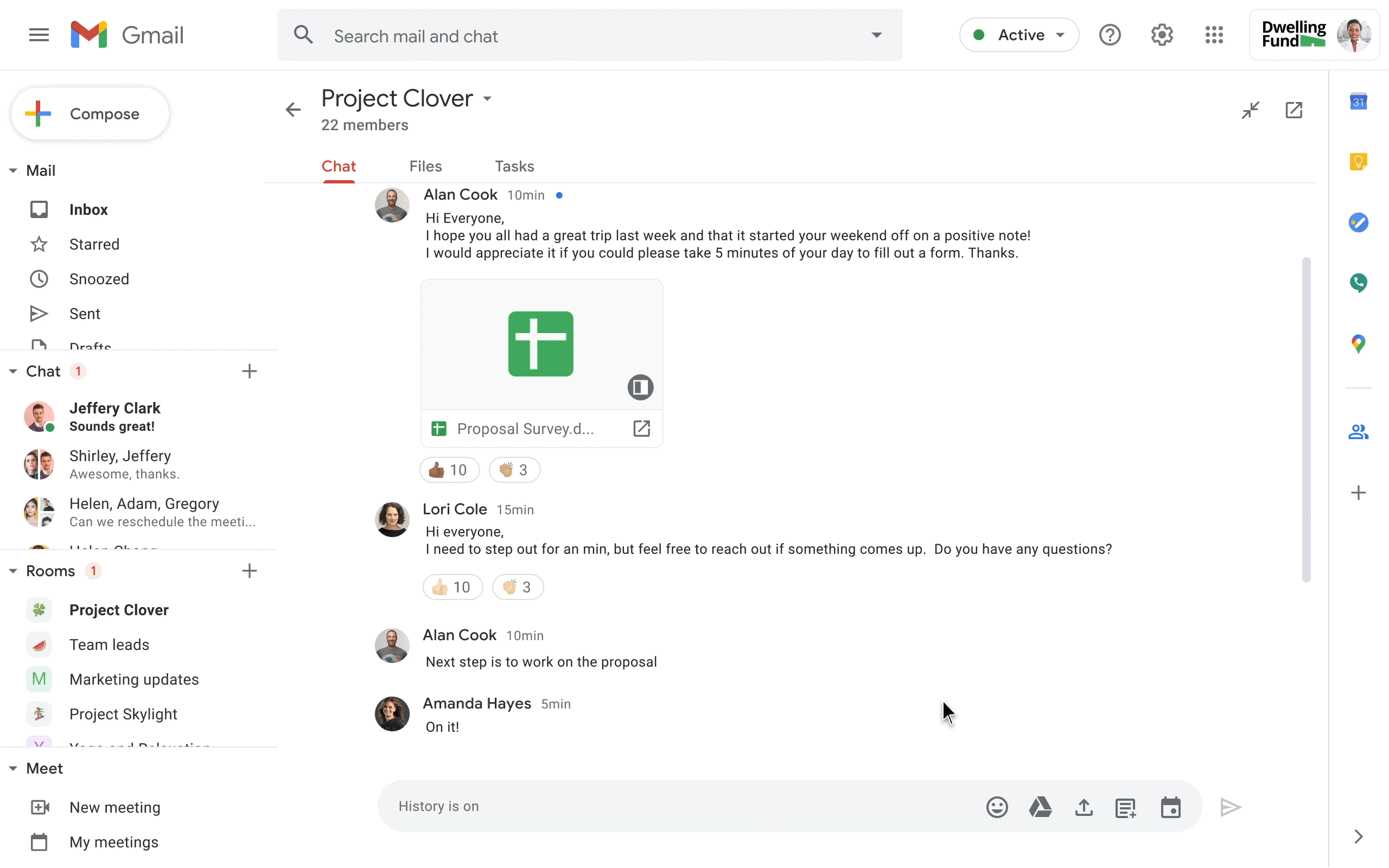Click the search mail and chat input field

point(590,35)
